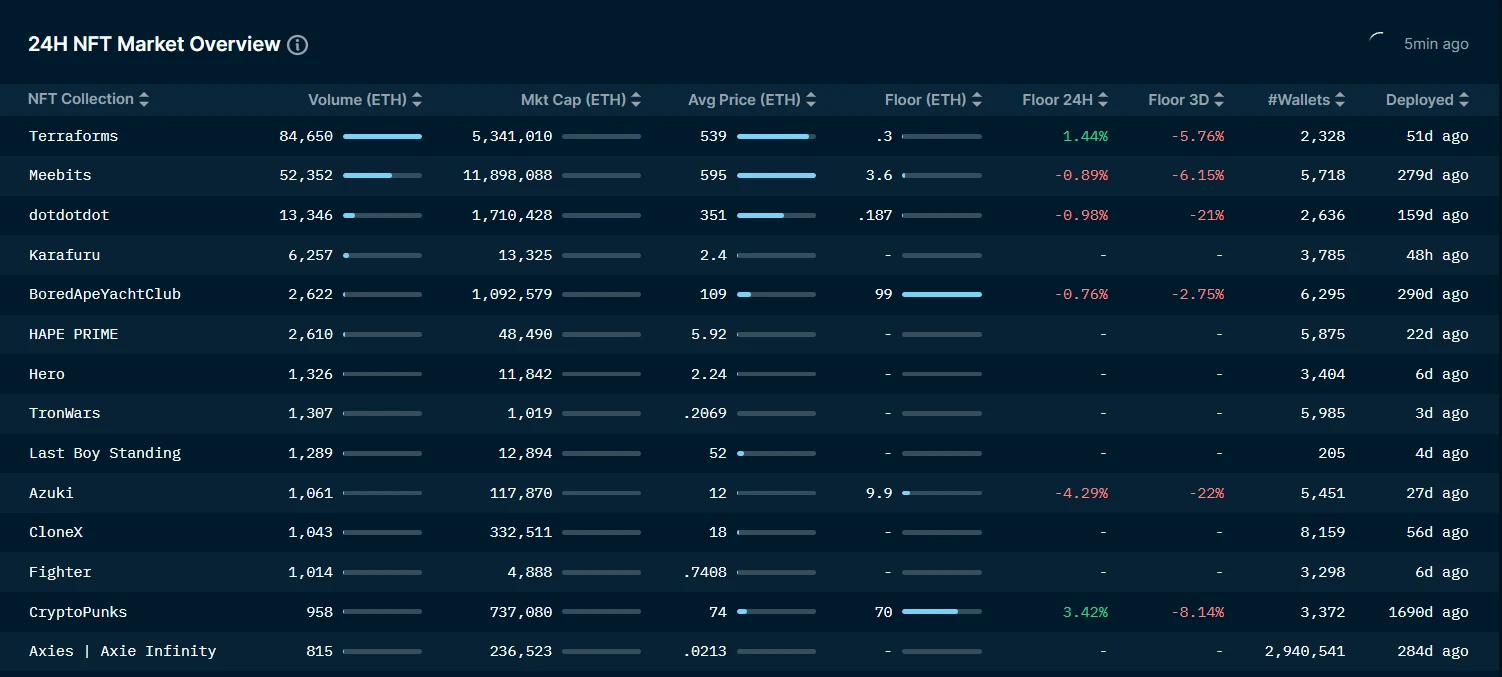Sort table by Mkt Cap (ETH) arrows

(636, 100)
